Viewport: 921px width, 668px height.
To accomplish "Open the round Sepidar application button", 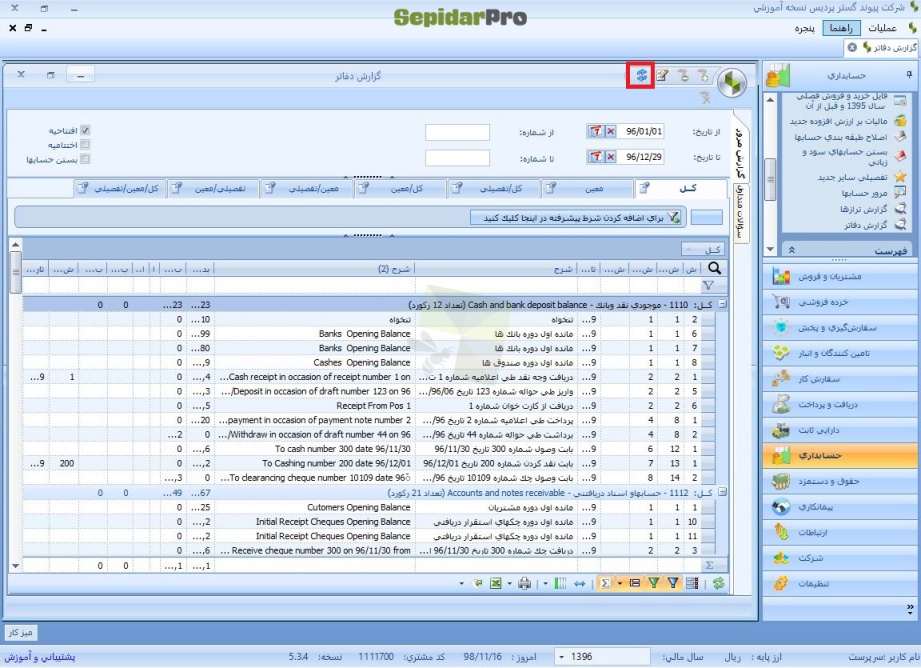I will (731, 83).
